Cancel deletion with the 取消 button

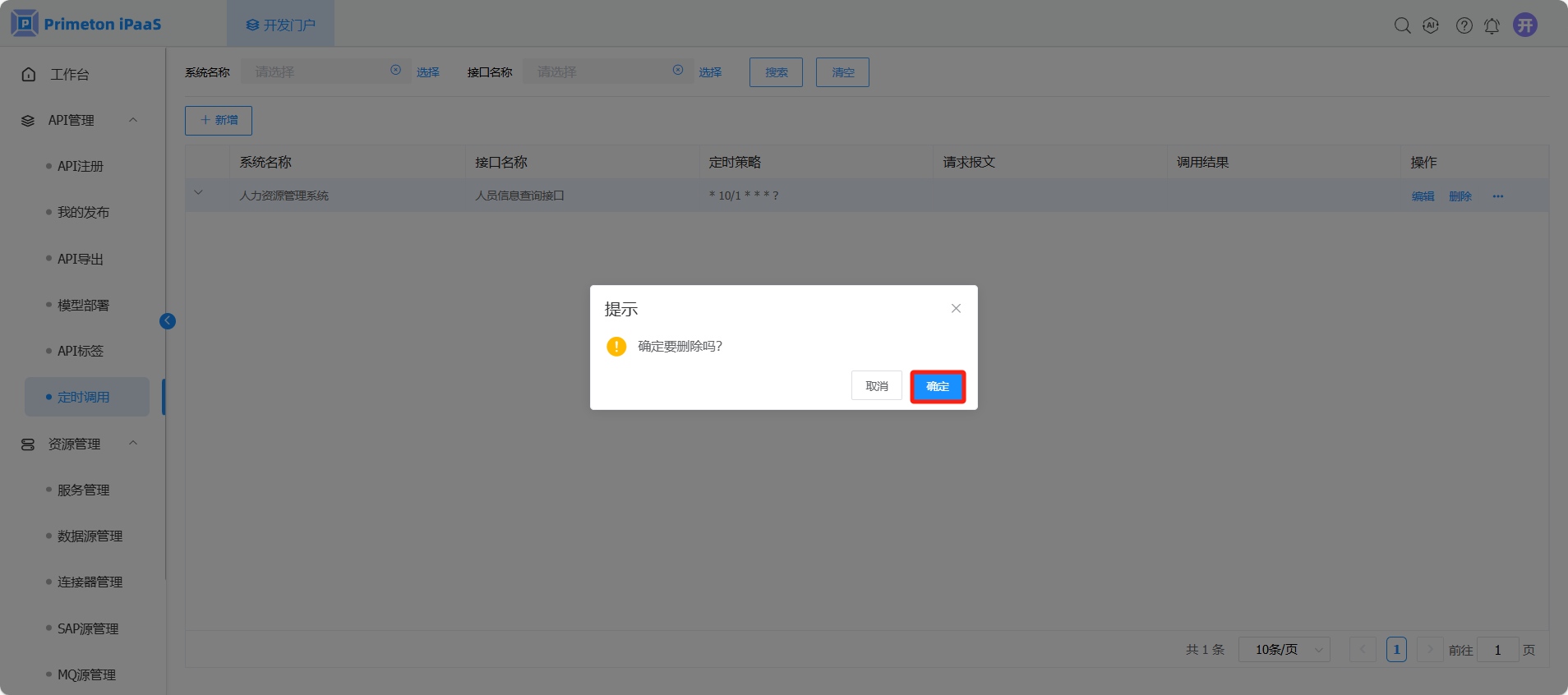[x=877, y=386]
